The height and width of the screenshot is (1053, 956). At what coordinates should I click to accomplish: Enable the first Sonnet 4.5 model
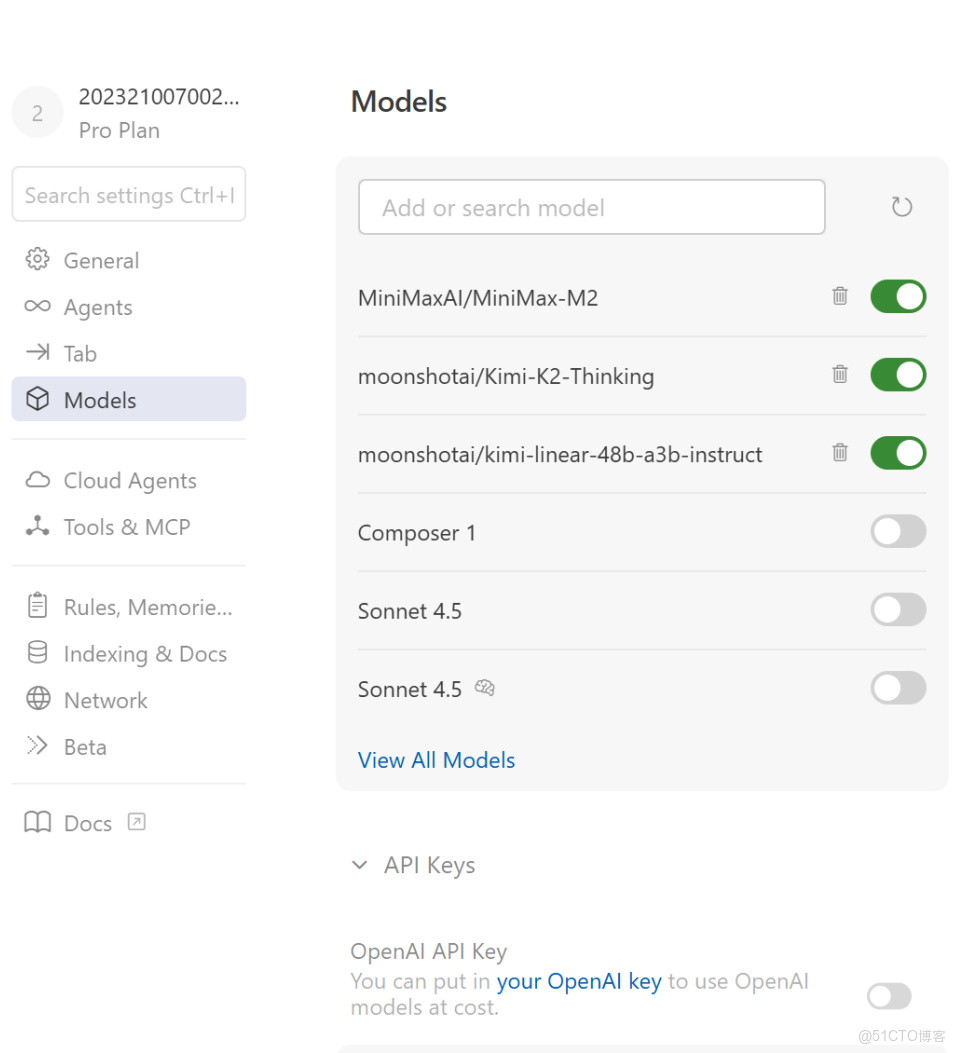pos(897,609)
